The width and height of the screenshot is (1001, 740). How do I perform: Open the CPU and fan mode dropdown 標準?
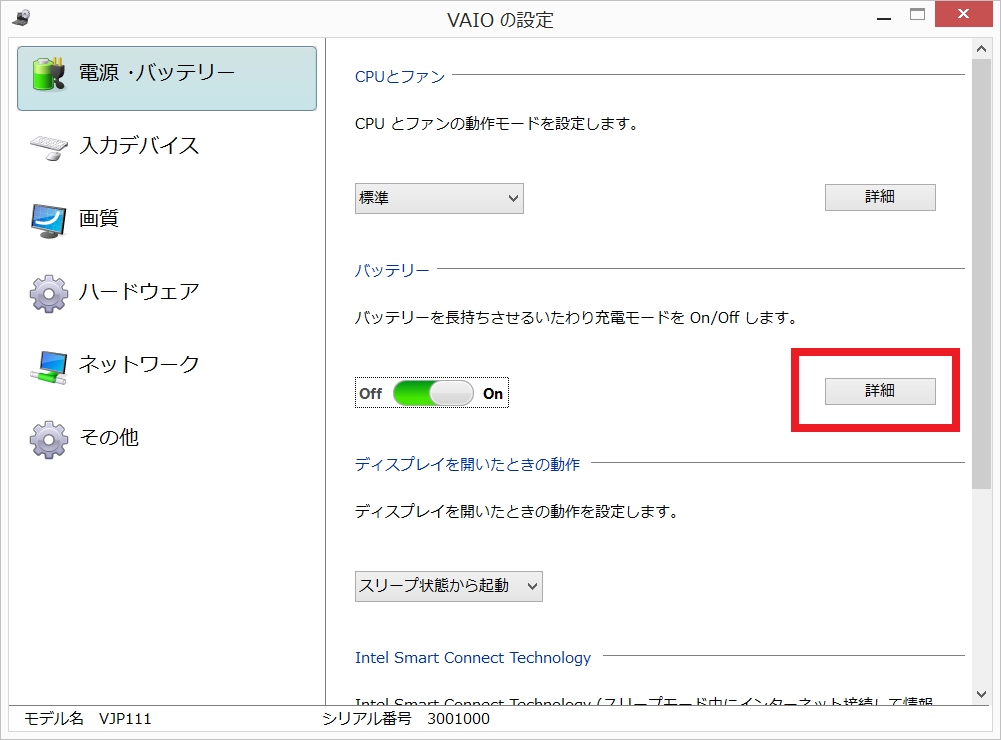click(x=439, y=199)
